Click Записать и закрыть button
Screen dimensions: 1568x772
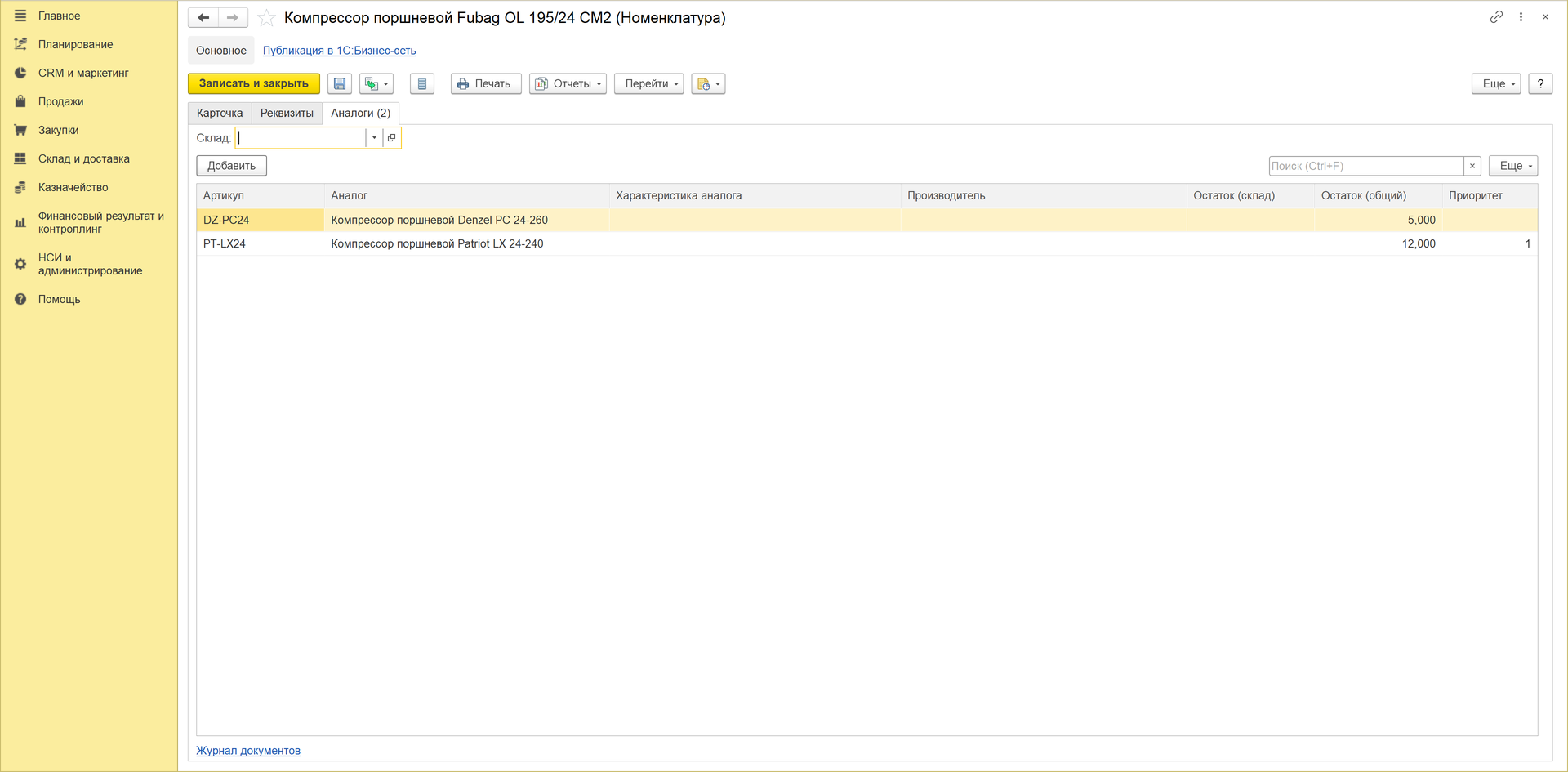(x=254, y=84)
